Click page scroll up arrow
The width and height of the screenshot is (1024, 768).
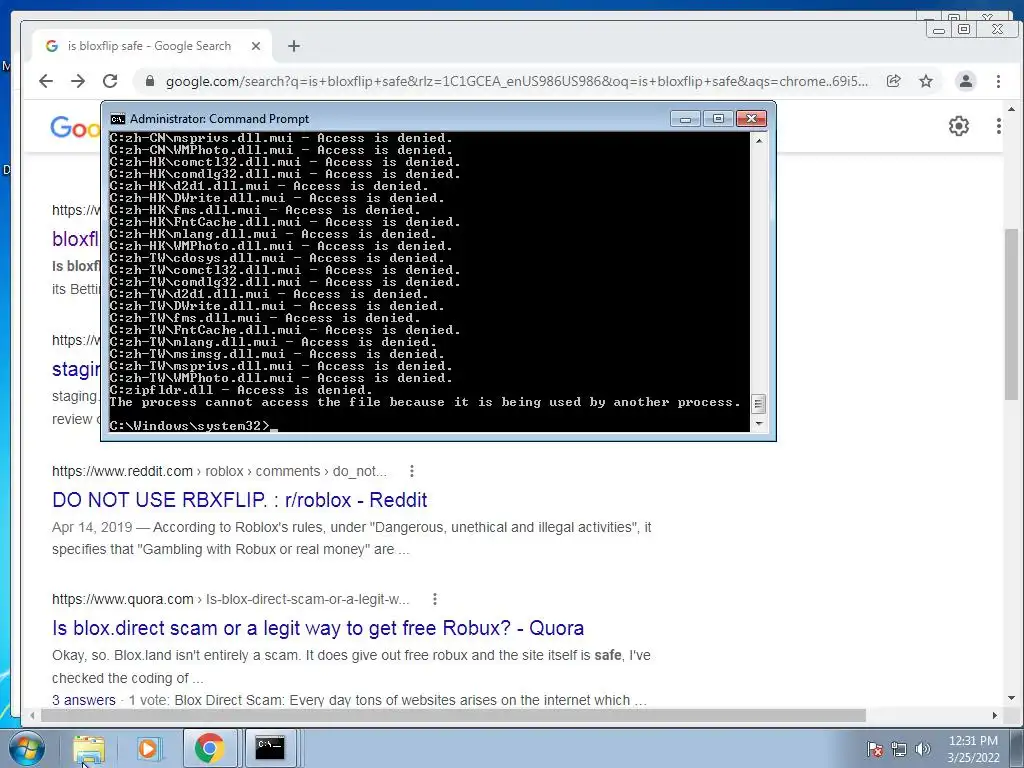pyautogui.click(x=1012, y=109)
